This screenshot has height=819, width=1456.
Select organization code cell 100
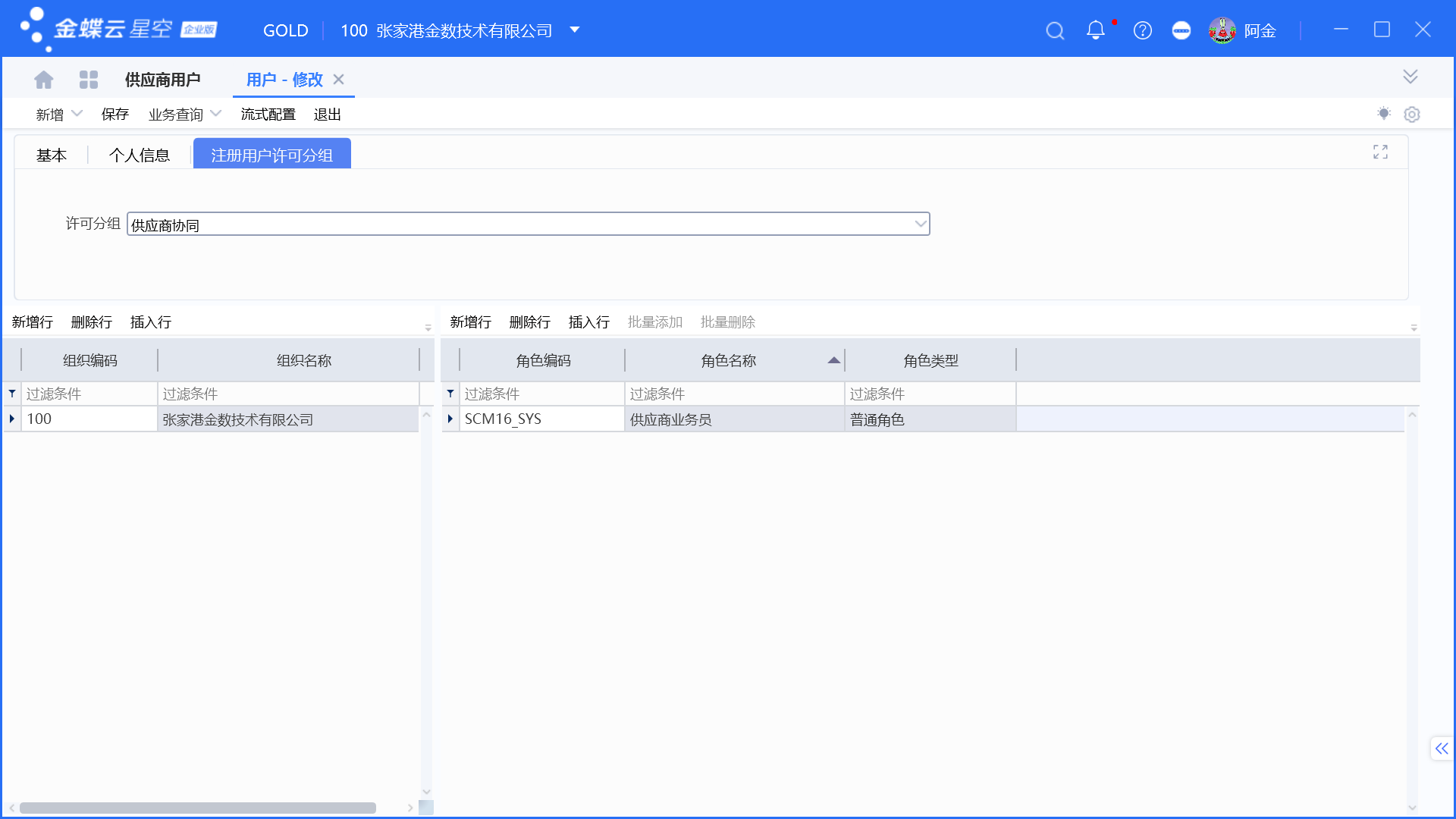(x=89, y=419)
